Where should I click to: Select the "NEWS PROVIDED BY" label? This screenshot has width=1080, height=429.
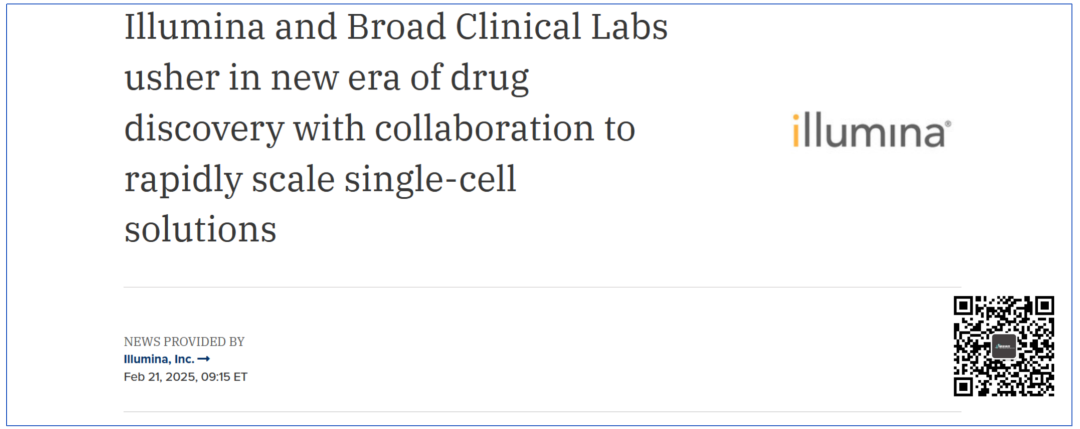tap(184, 342)
